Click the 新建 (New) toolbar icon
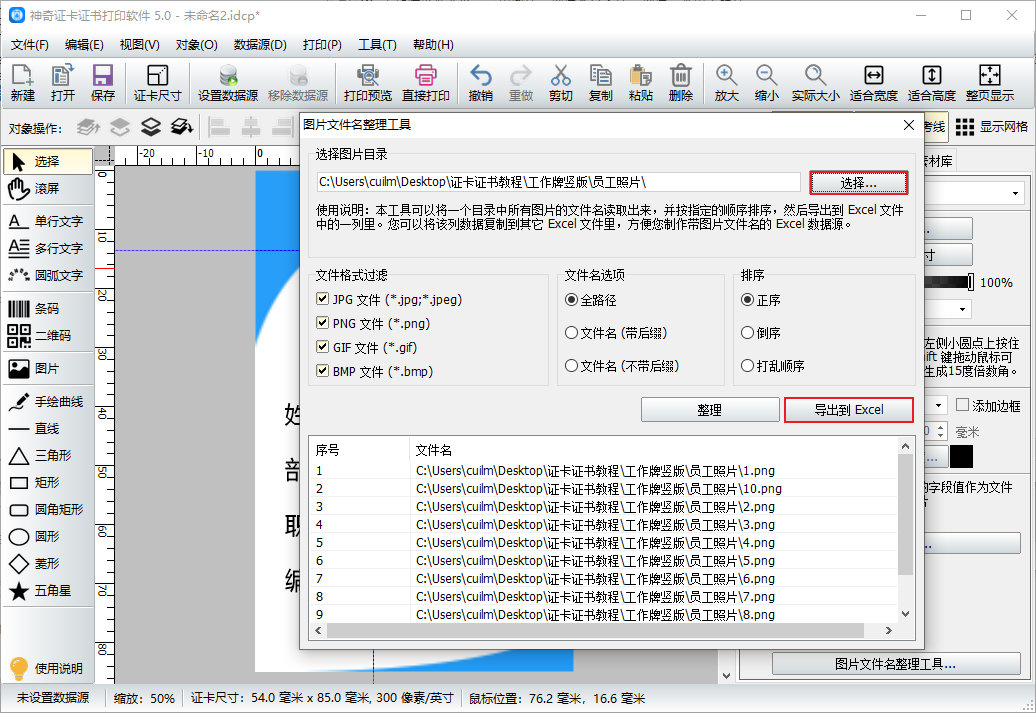1036x713 pixels. (22, 83)
